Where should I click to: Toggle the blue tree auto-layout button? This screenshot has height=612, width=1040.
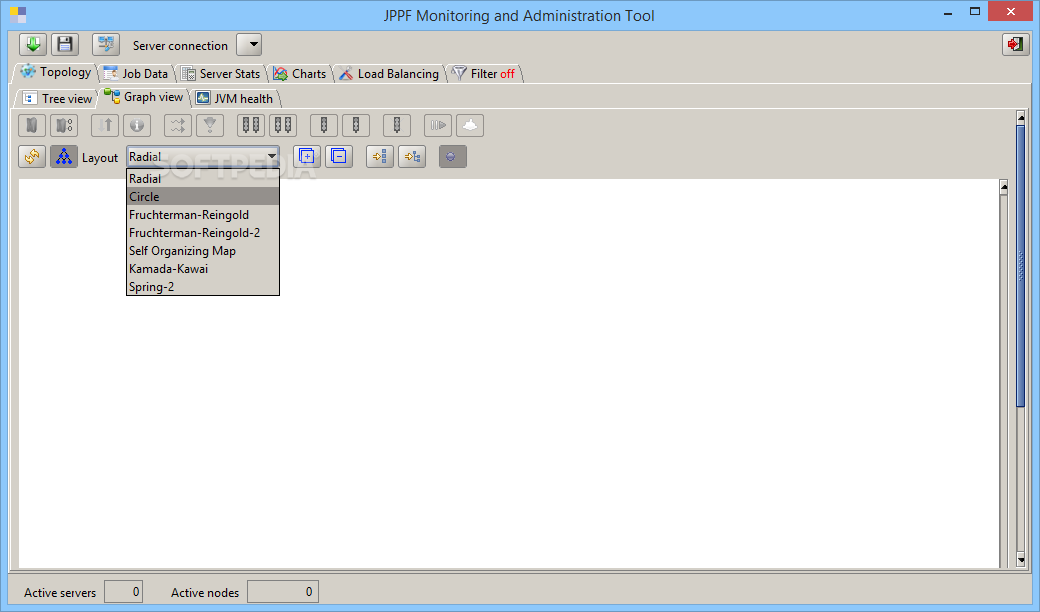64,156
